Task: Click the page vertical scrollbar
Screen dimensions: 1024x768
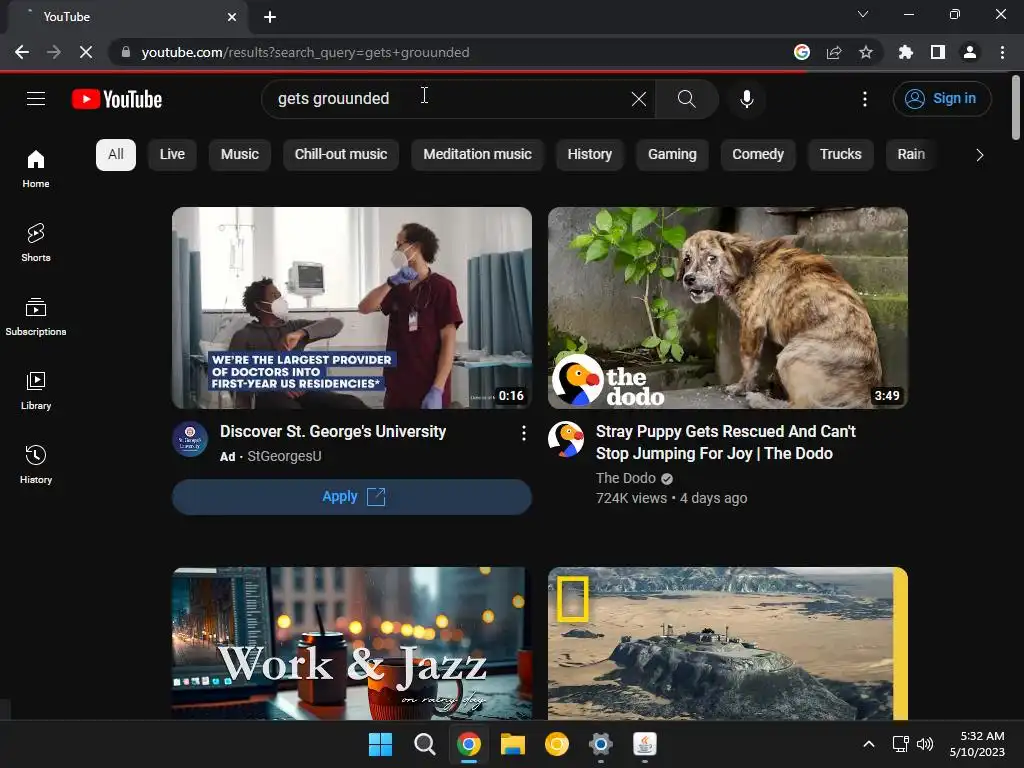Action: point(1016,108)
